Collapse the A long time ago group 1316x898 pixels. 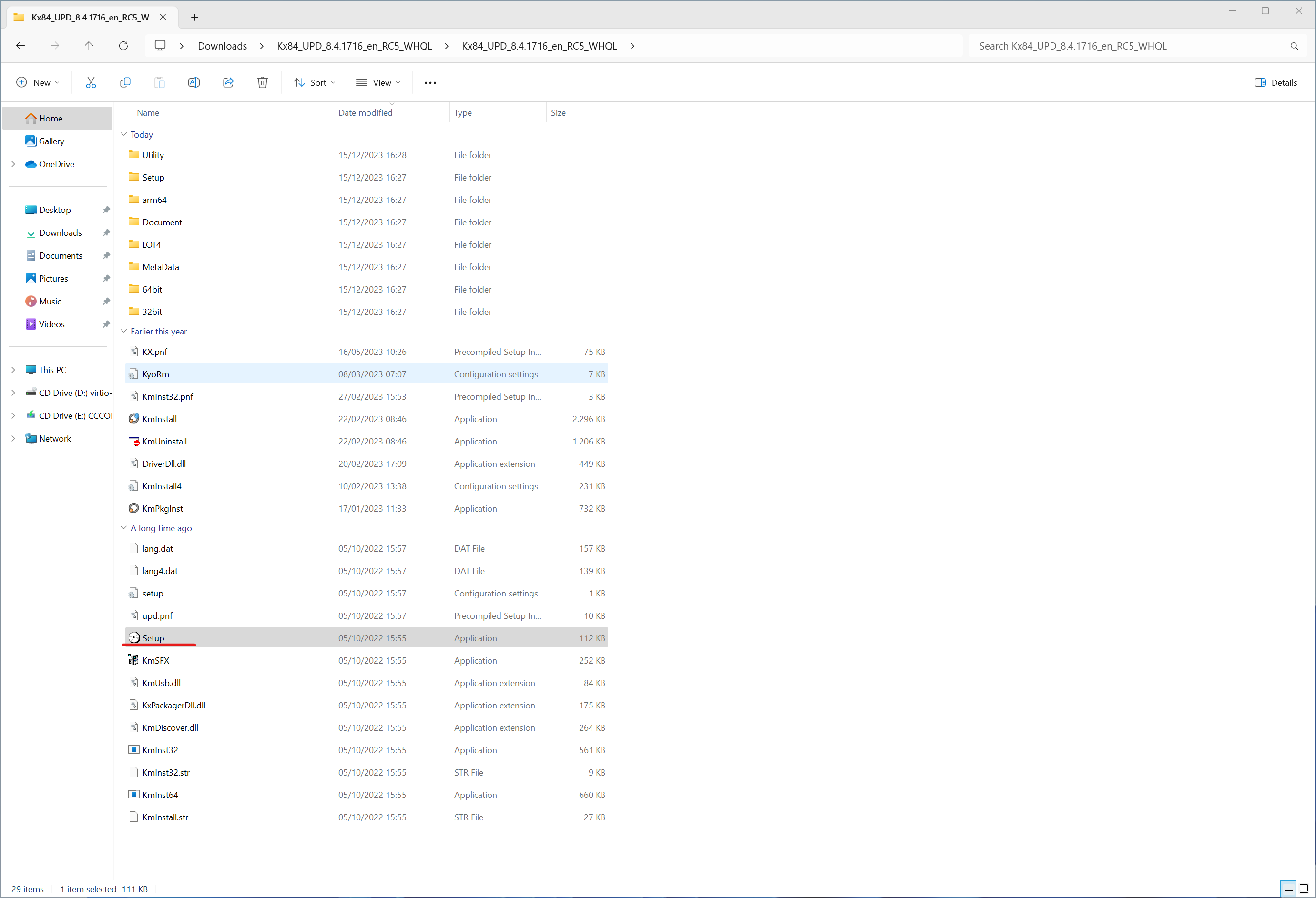[123, 528]
